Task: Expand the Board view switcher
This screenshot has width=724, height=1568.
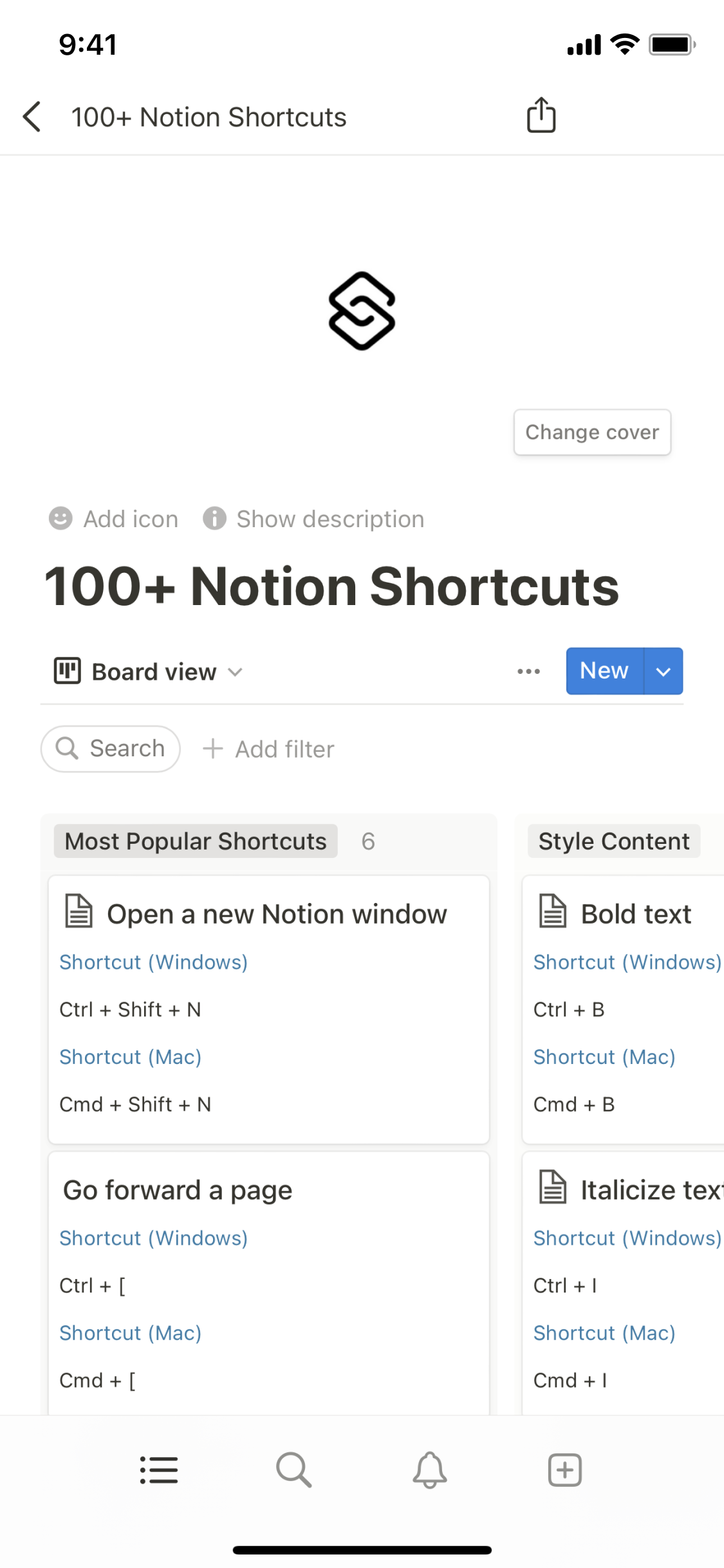Action: [x=149, y=671]
